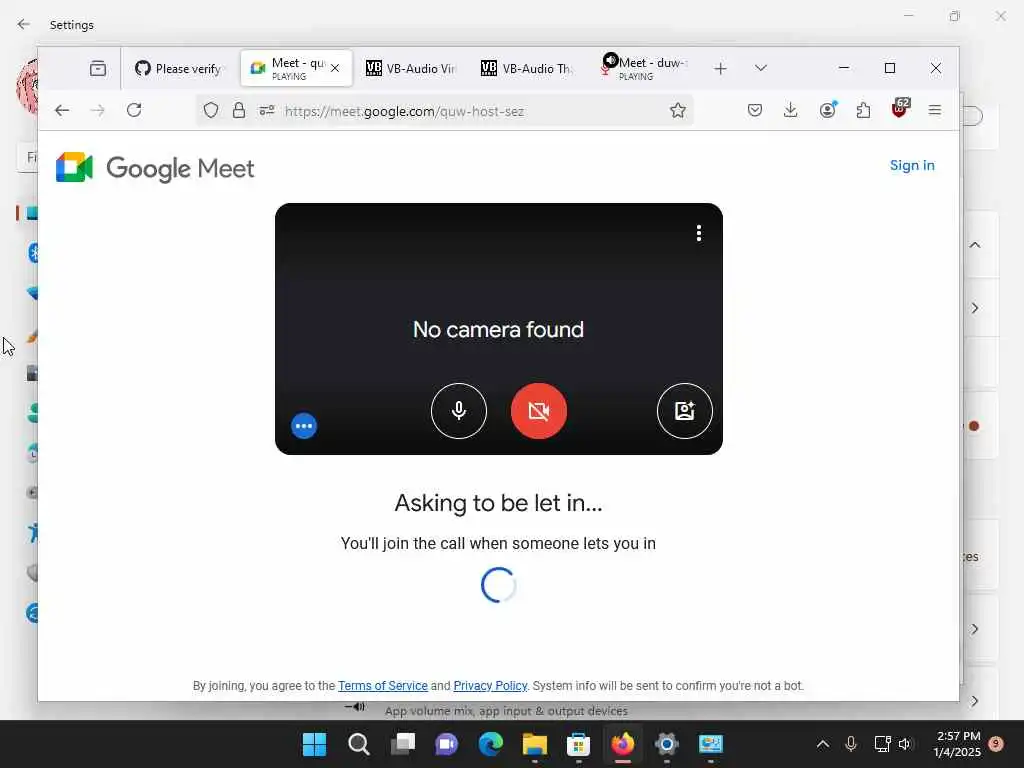The width and height of the screenshot is (1024, 768).
Task: Close the Meet - quw tab
Action: click(x=335, y=68)
